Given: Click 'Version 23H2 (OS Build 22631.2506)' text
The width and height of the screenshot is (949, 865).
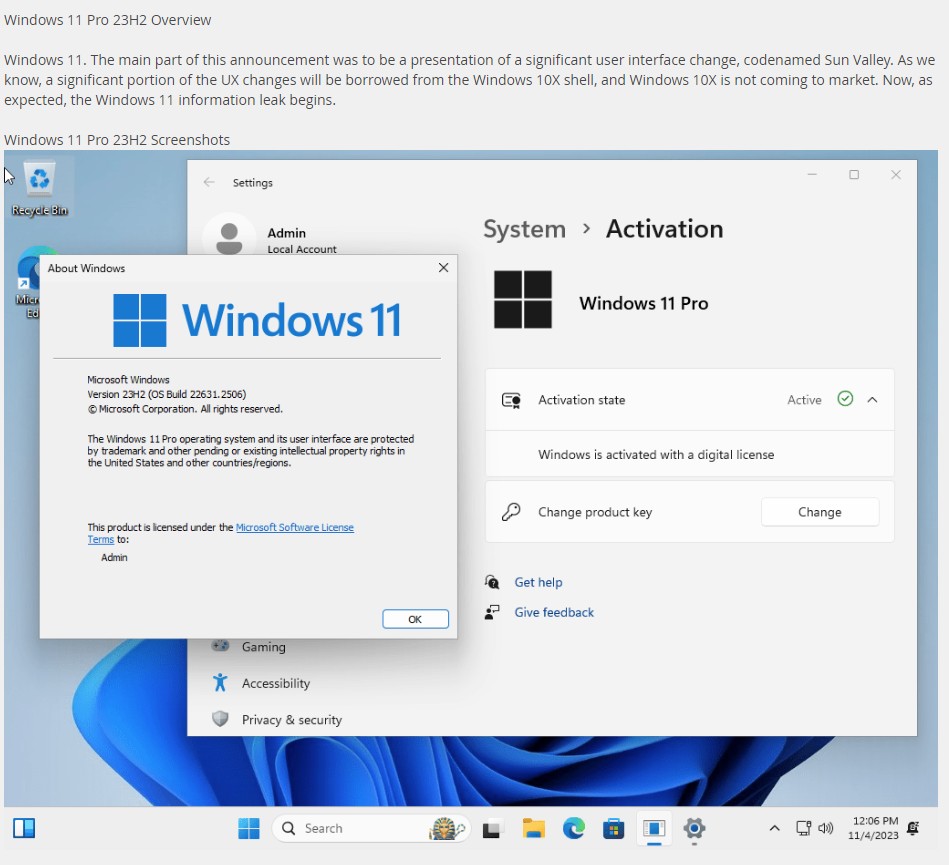Looking at the screenshot, I should click(166, 394).
